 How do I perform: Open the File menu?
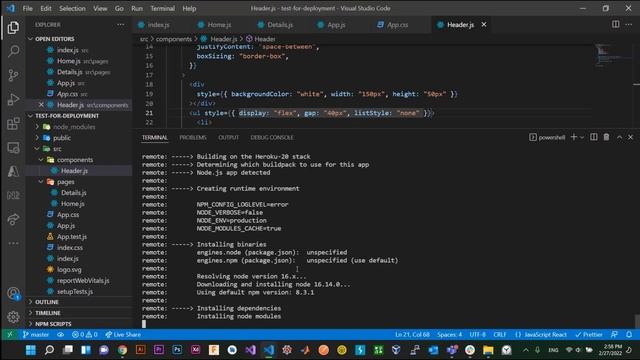click(x=27, y=8)
